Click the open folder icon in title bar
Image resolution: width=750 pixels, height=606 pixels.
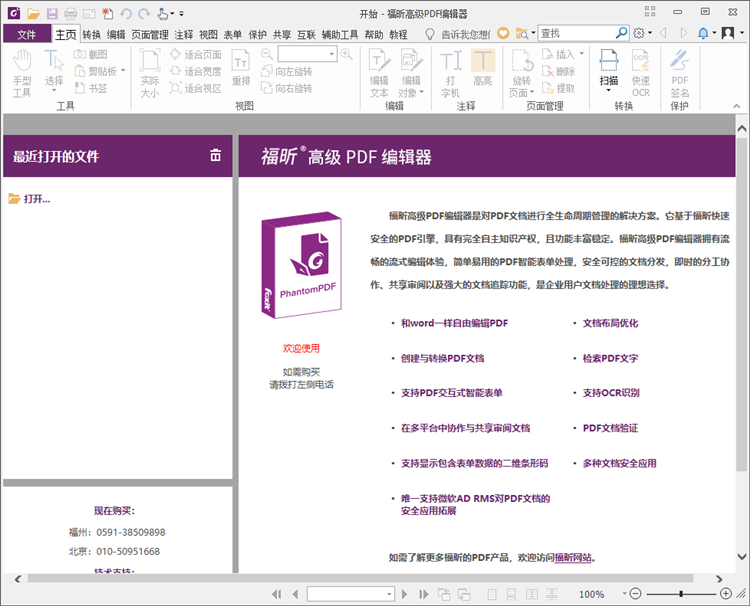(x=33, y=13)
